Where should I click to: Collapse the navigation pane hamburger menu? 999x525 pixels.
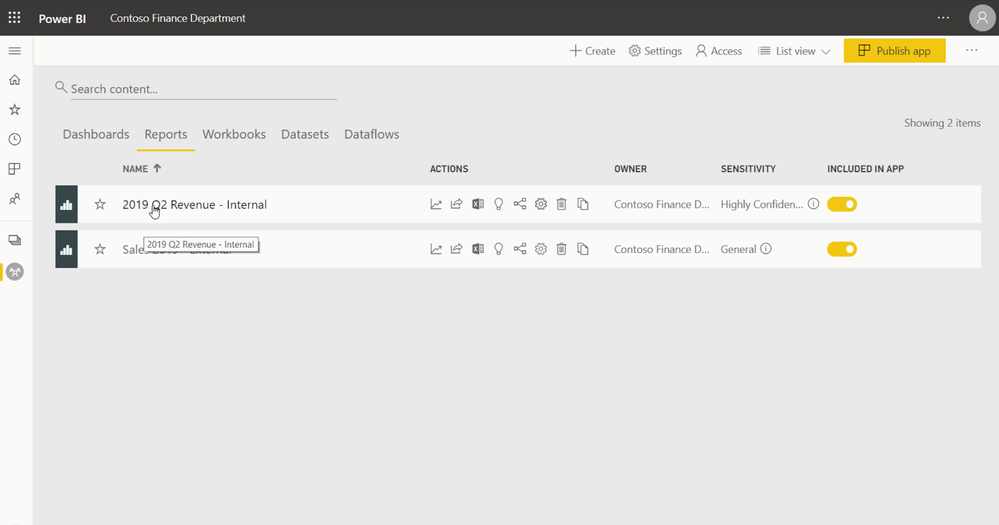tap(15, 51)
